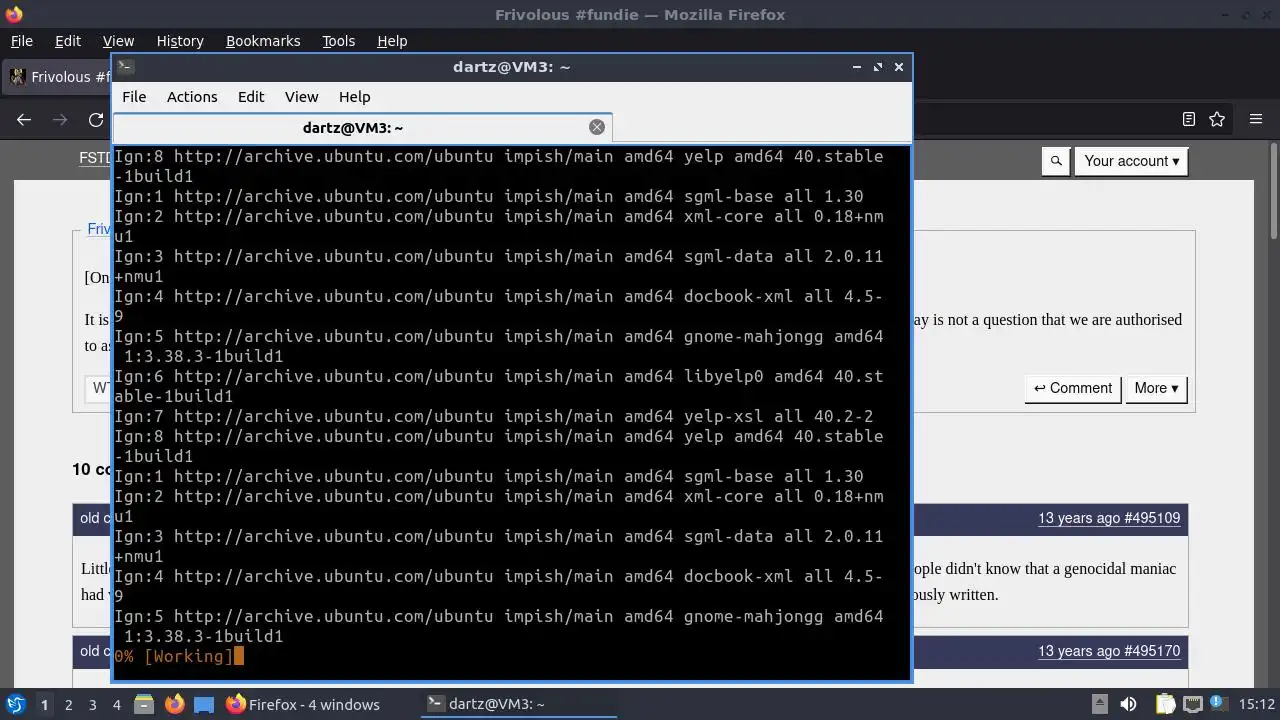This screenshot has height=720, width=1280.
Task: Open Firefox History menu
Action: [180, 41]
